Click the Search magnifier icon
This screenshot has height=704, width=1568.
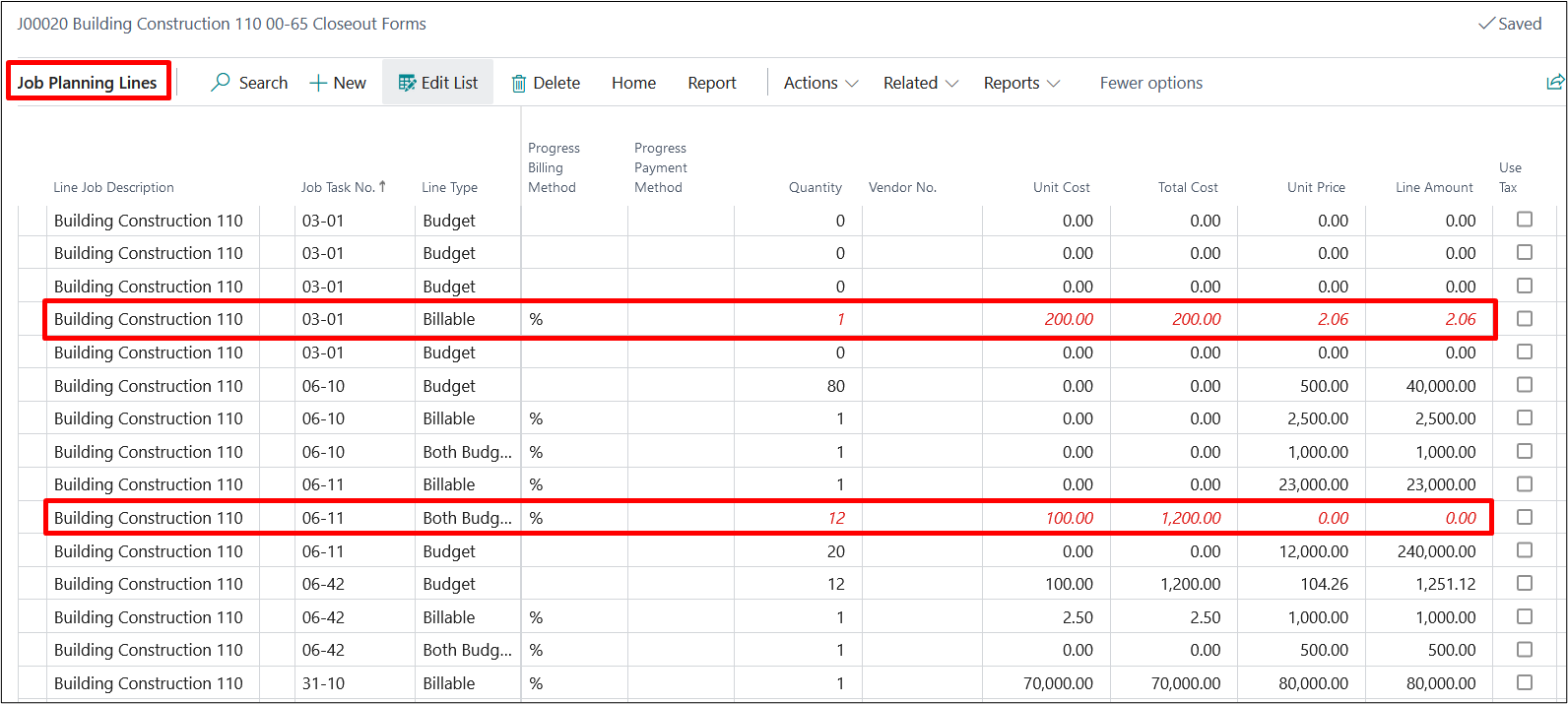(x=221, y=83)
